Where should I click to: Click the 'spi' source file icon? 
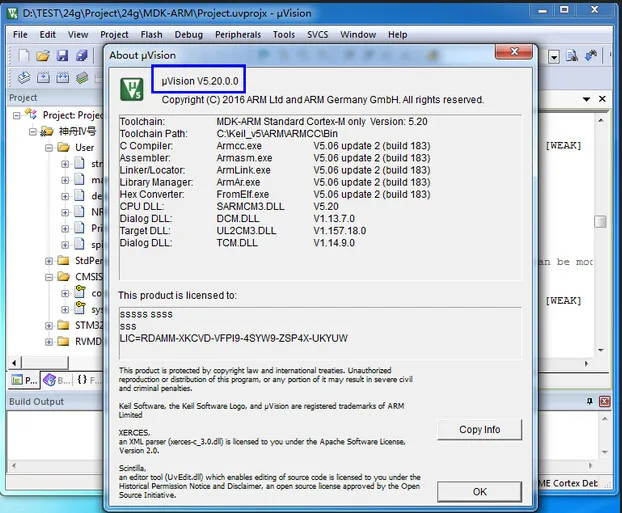(x=79, y=244)
